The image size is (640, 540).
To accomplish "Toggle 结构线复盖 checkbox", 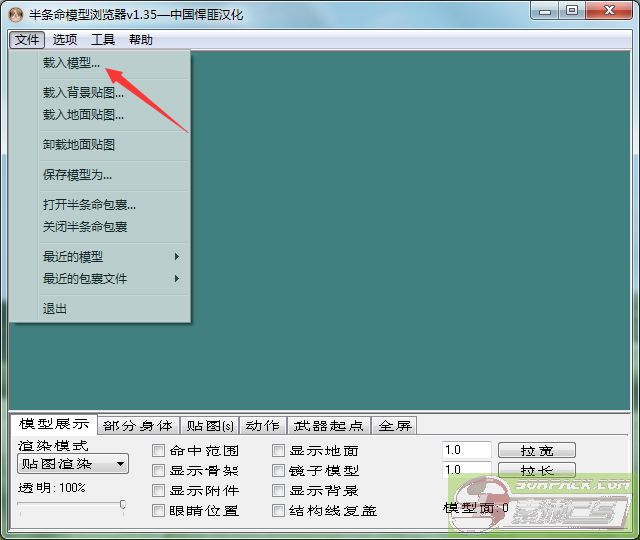I will (x=279, y=511).
